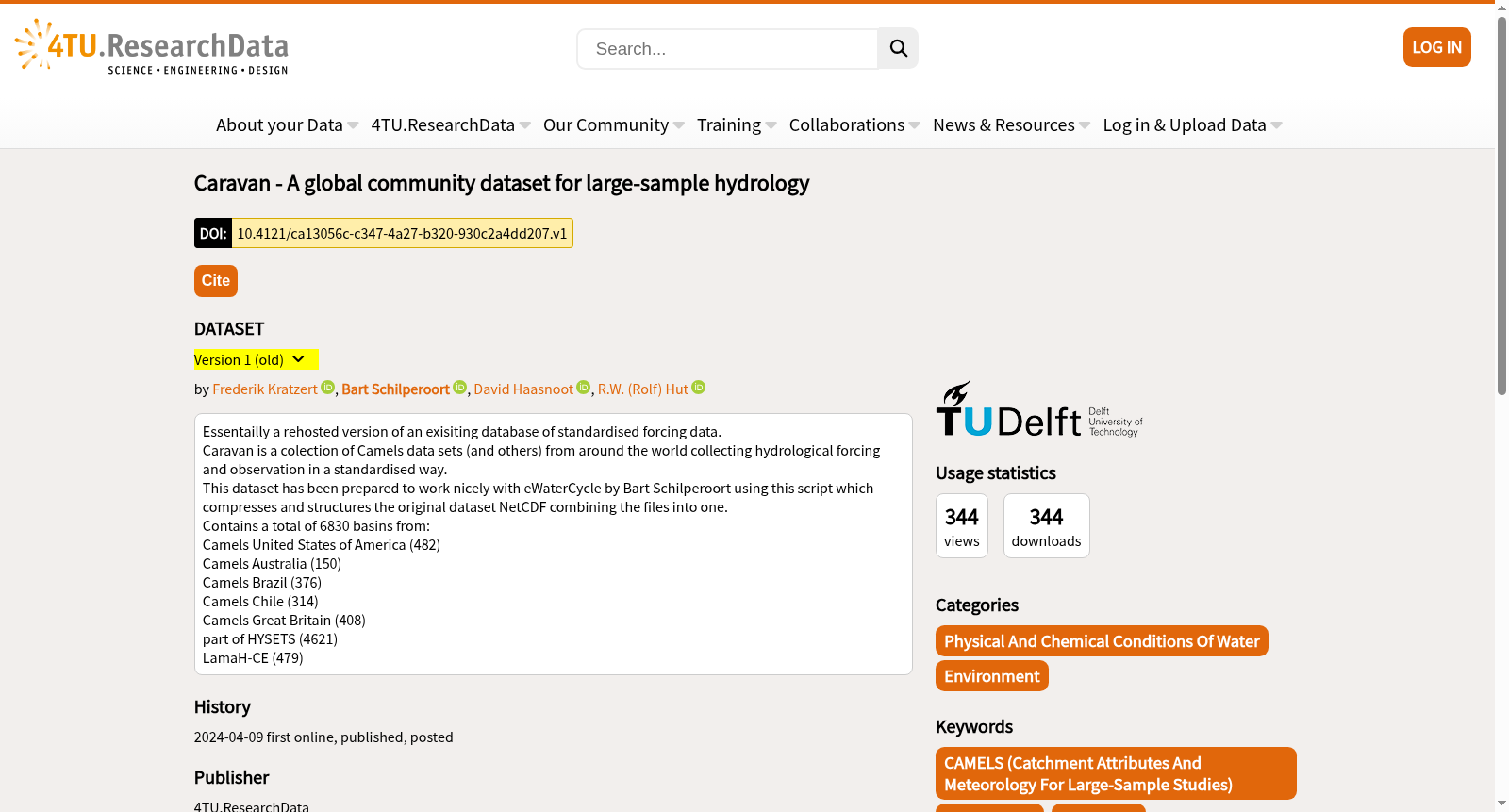Screen dimensions: 1509x812
Task: Click the 'Camels Great Britain (408)' line
Action: (x=284, y=621)
